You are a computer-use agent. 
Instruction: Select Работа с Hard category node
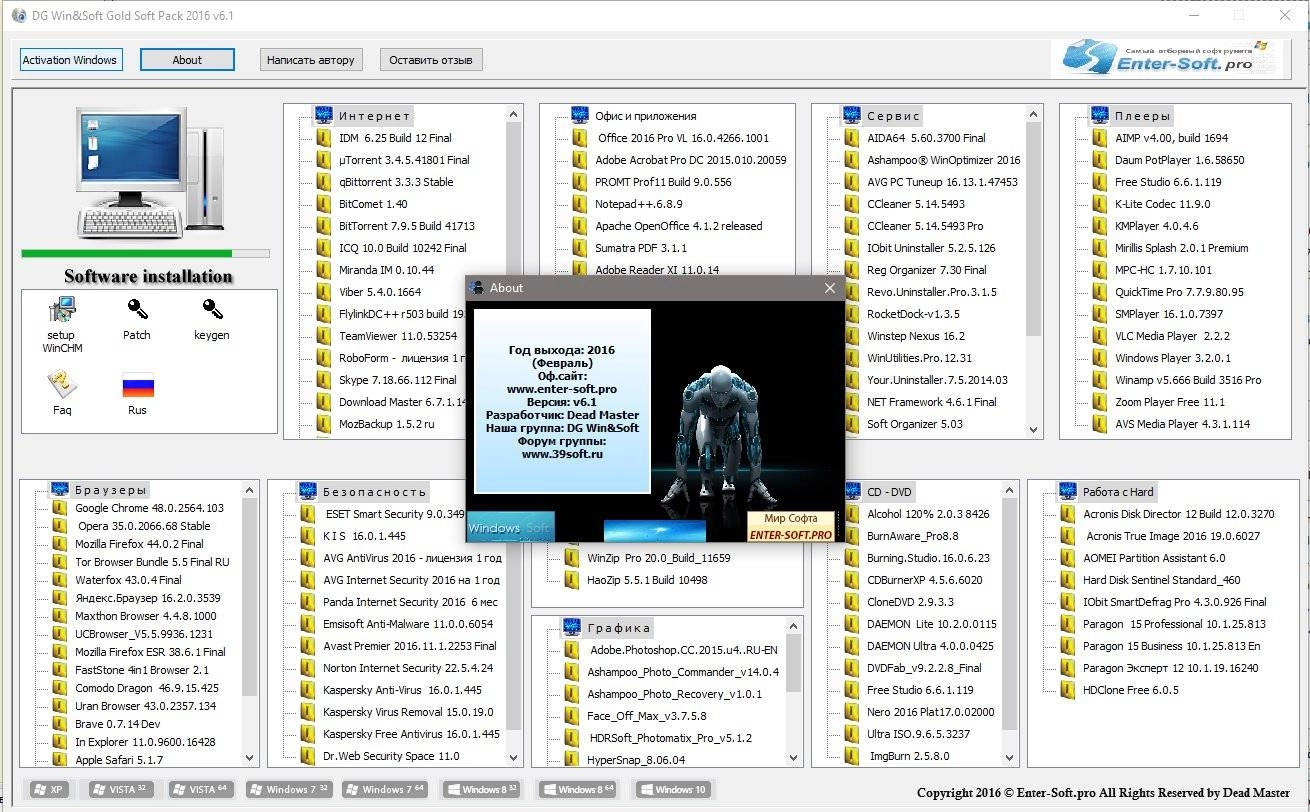(x=1118, y=491)
